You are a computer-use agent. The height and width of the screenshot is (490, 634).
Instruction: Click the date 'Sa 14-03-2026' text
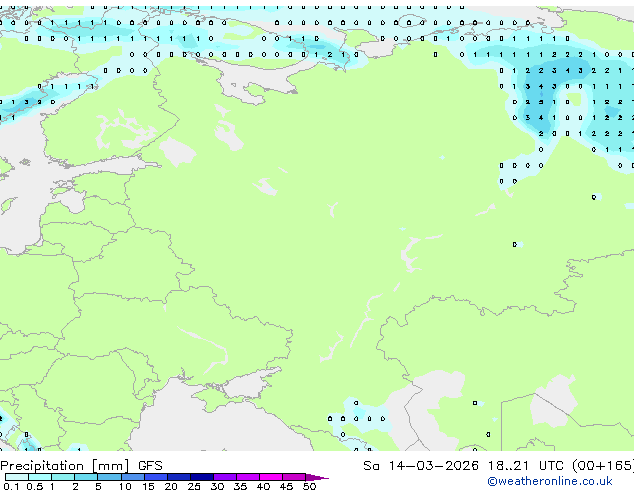[421, 466]
